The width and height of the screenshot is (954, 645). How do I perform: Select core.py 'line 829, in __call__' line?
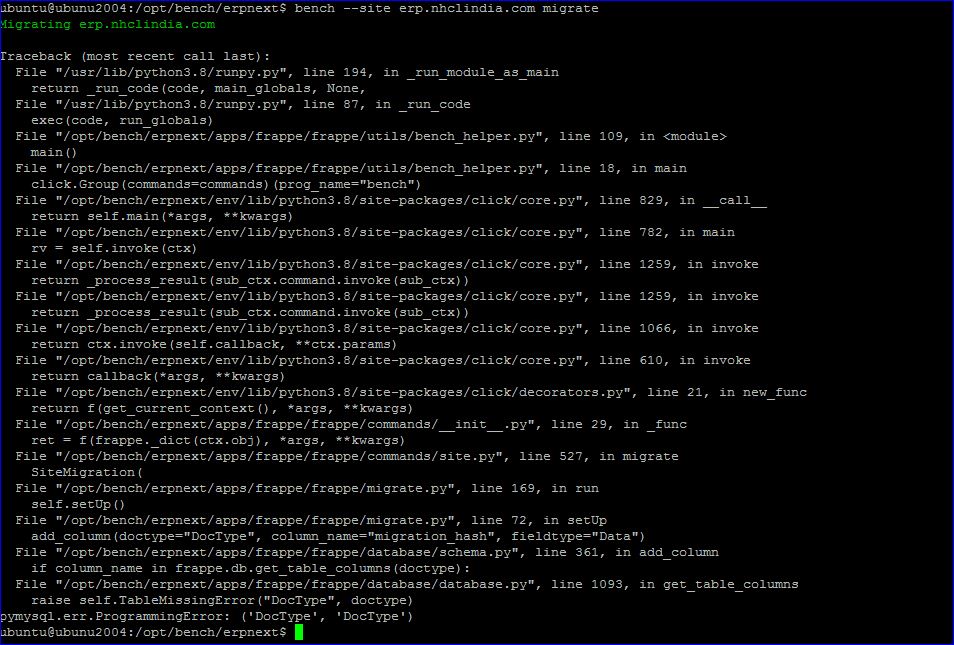point(391,200)
